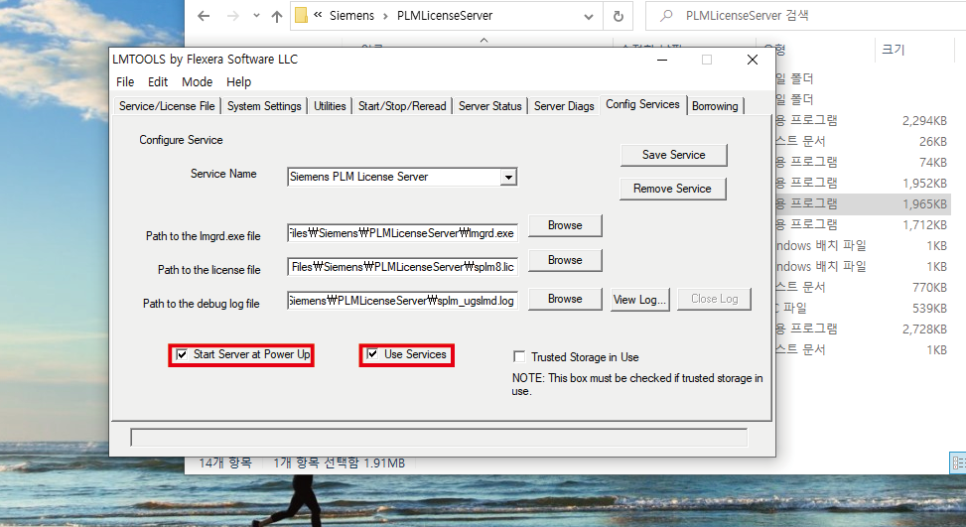
Task: Open the Edit menu in LMTOOLS
Action: (158, 82)
